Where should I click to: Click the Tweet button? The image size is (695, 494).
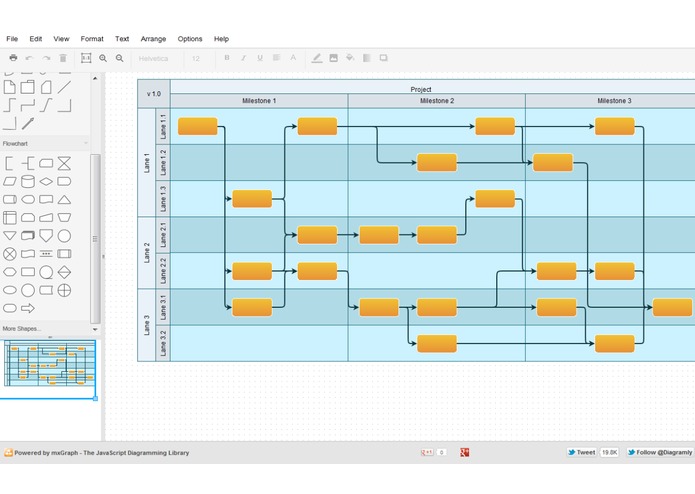[582, 452]
